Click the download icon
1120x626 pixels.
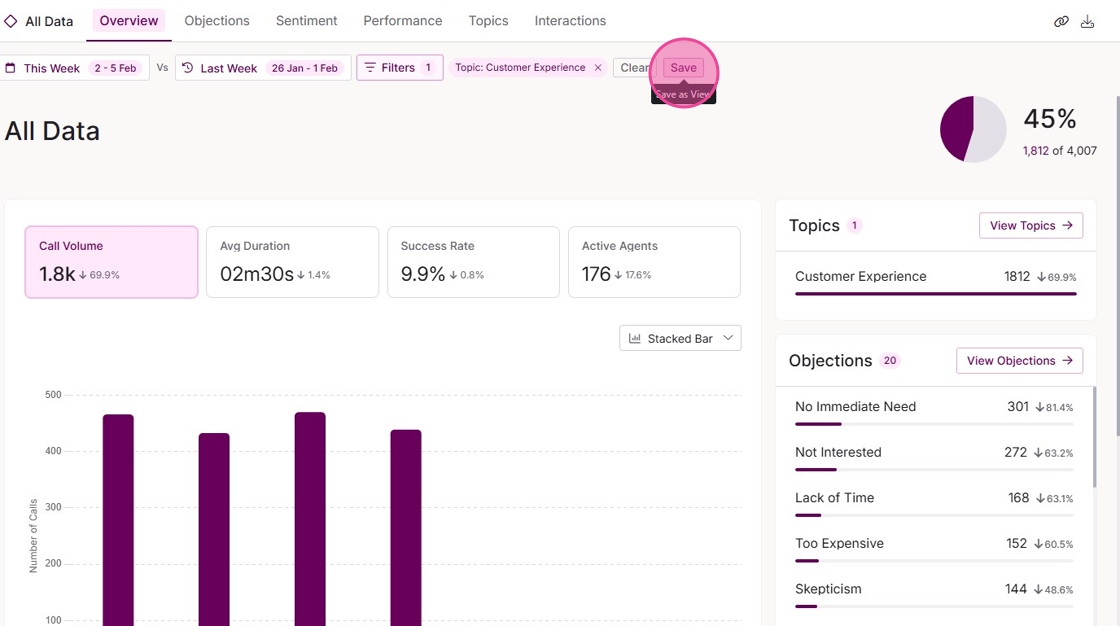coord(1087,21)
